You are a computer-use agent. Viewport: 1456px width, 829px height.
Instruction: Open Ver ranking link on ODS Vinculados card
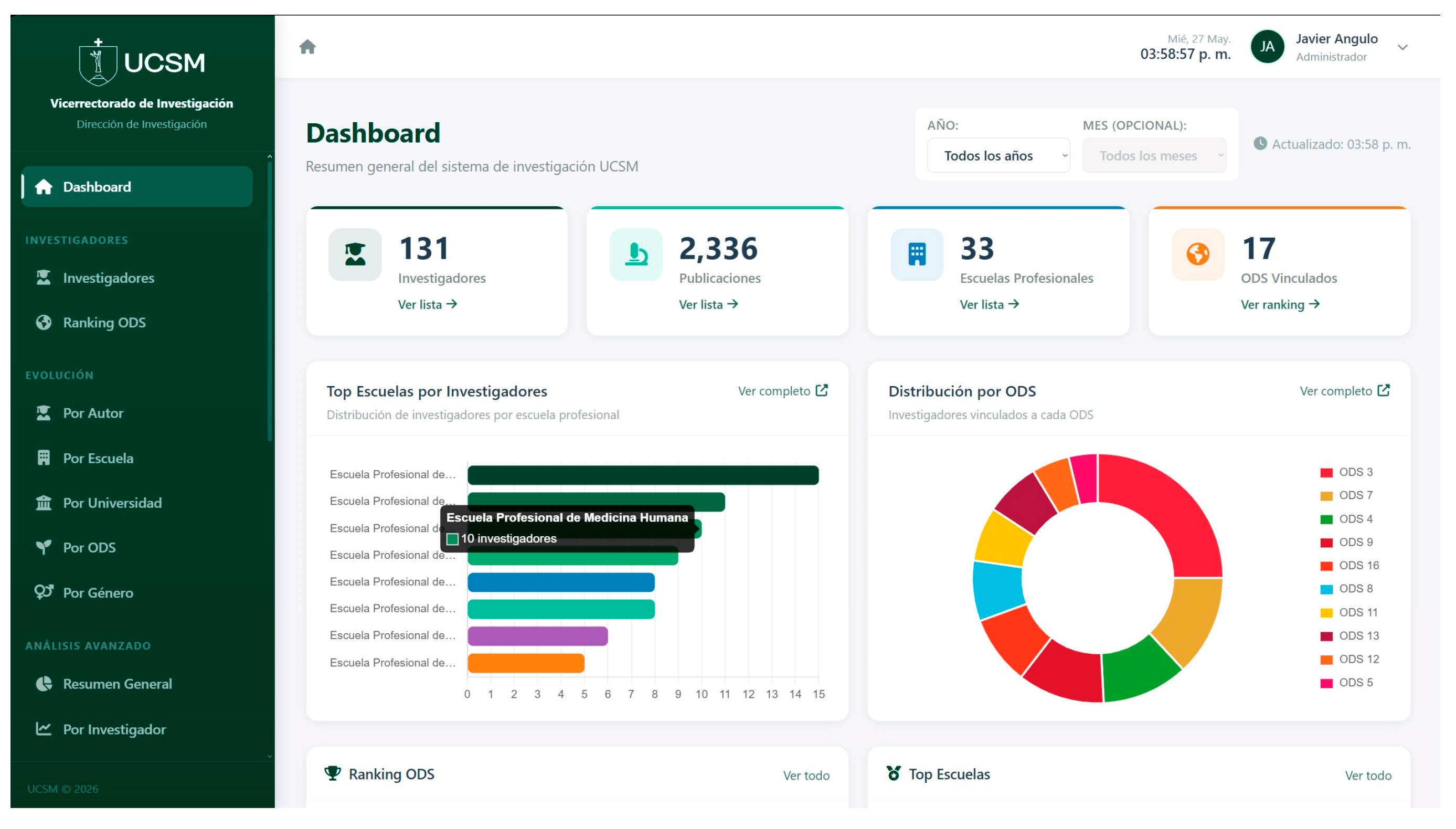(1280, 305)
